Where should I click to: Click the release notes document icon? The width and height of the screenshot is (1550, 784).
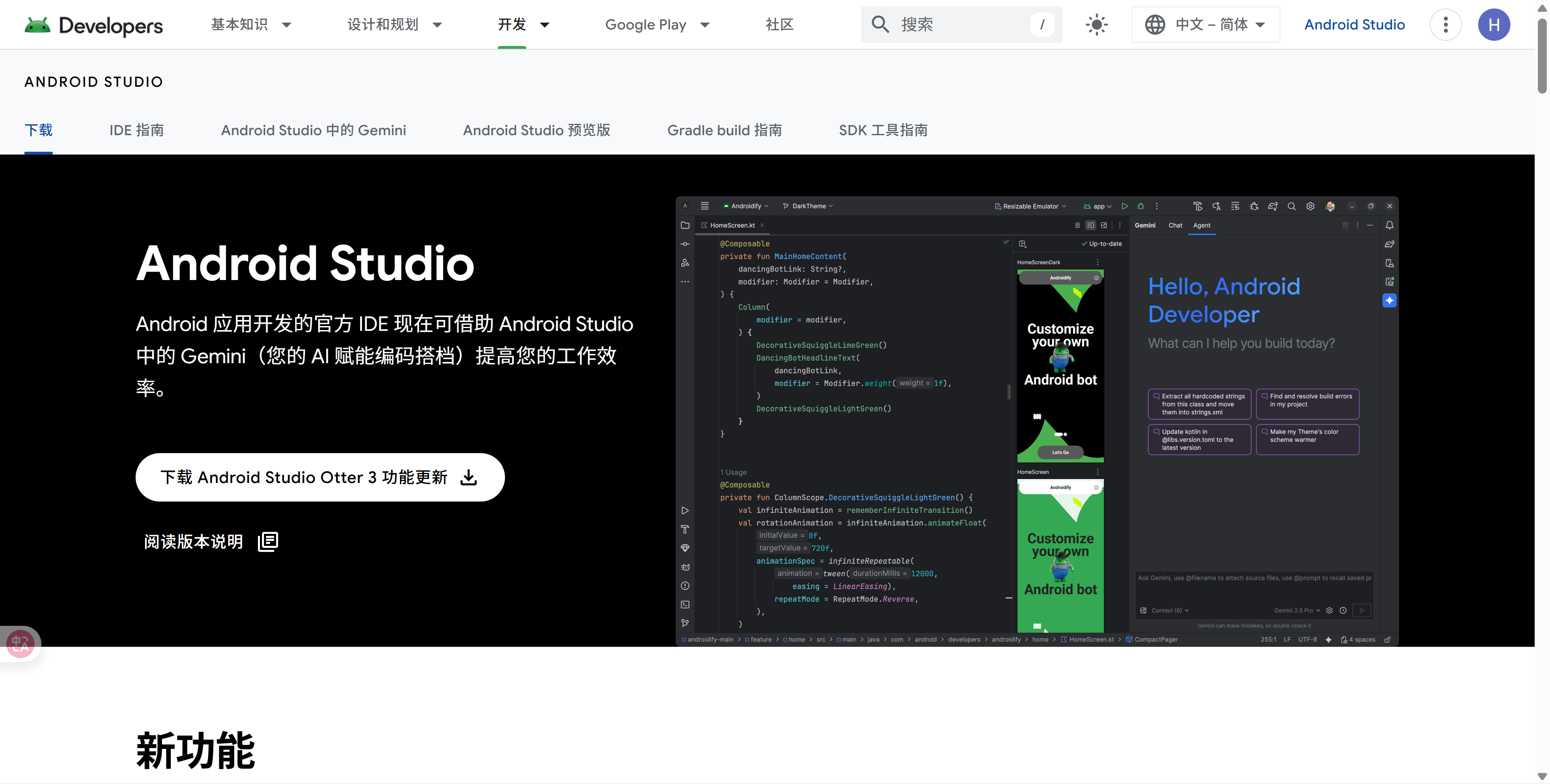(268, 541)
